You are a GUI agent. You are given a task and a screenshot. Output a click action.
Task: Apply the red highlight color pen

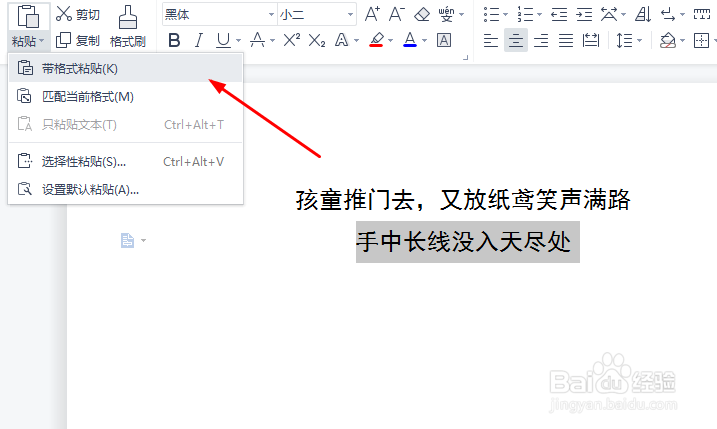tap(376, 41)
